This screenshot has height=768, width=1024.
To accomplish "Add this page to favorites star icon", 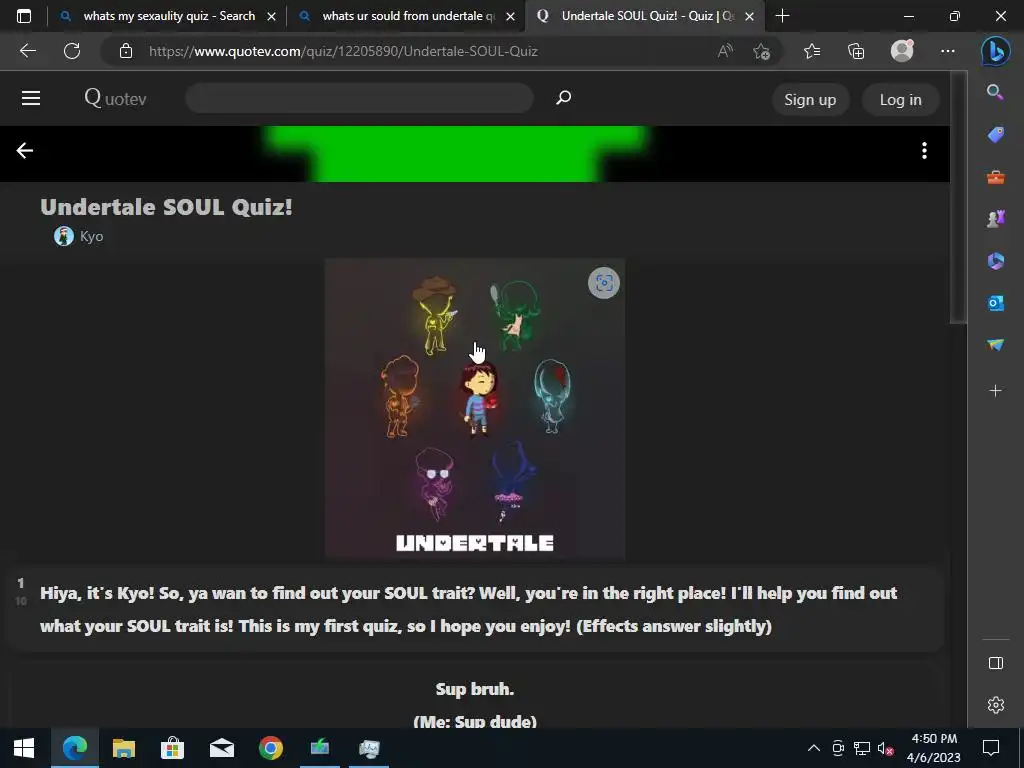I will pyautogui.click(x=761, y=51).
